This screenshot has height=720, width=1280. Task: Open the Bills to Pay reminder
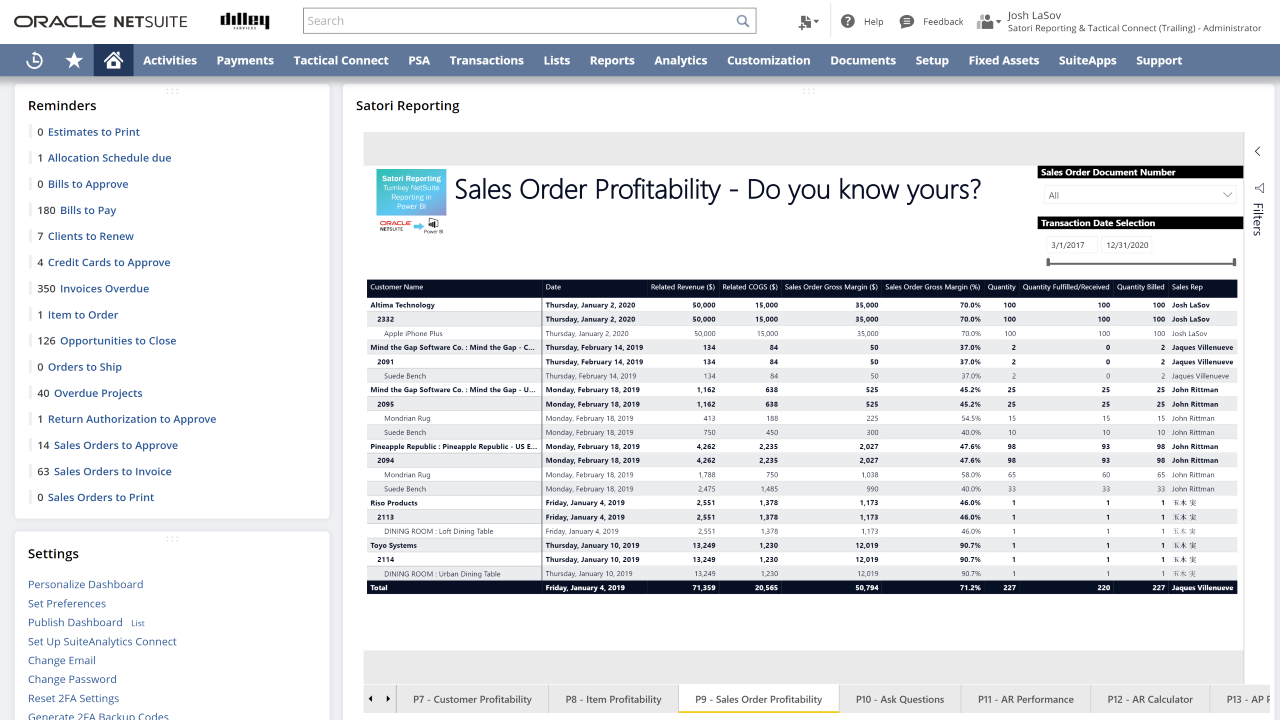click(88, 210)
